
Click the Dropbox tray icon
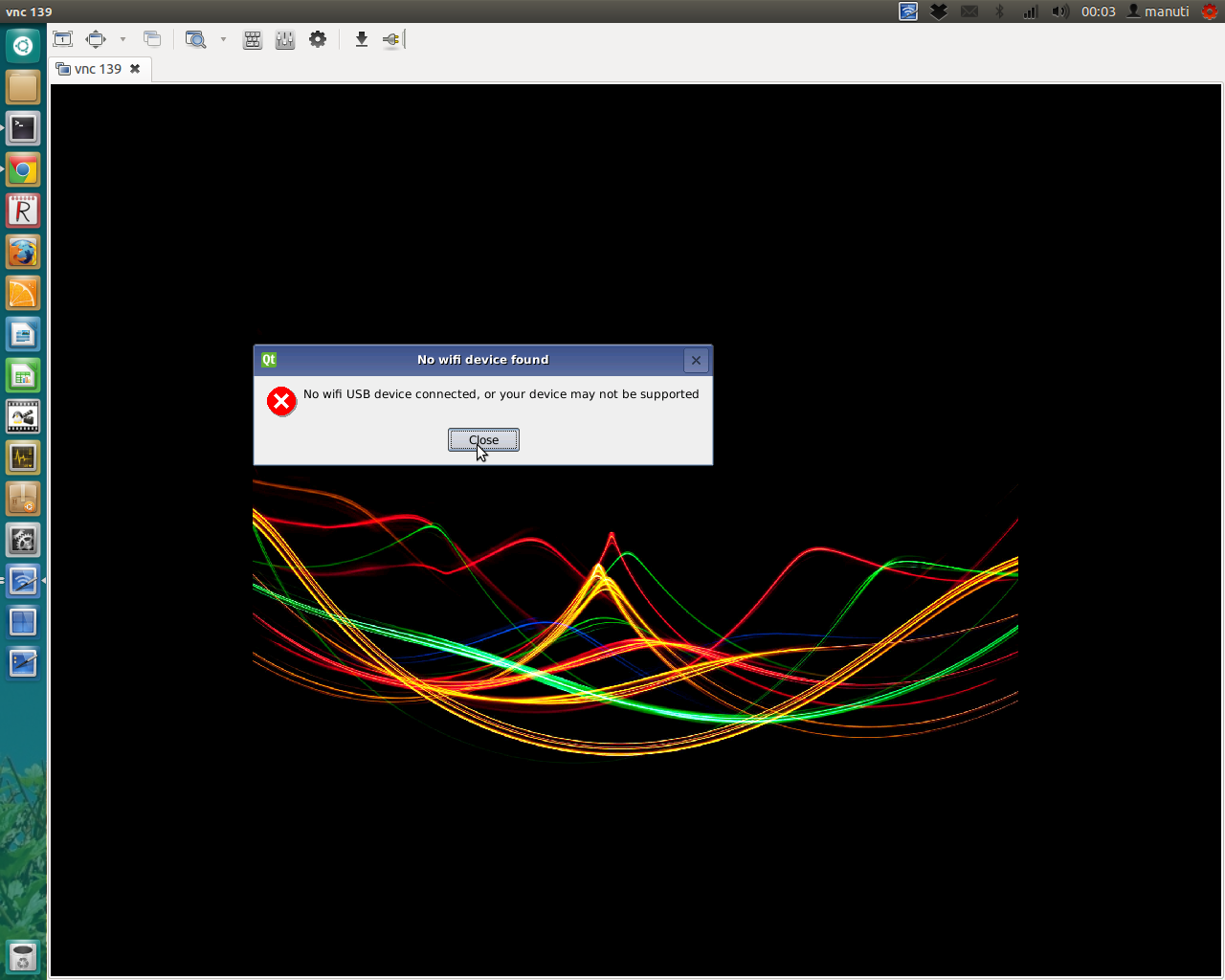point(939,11)
